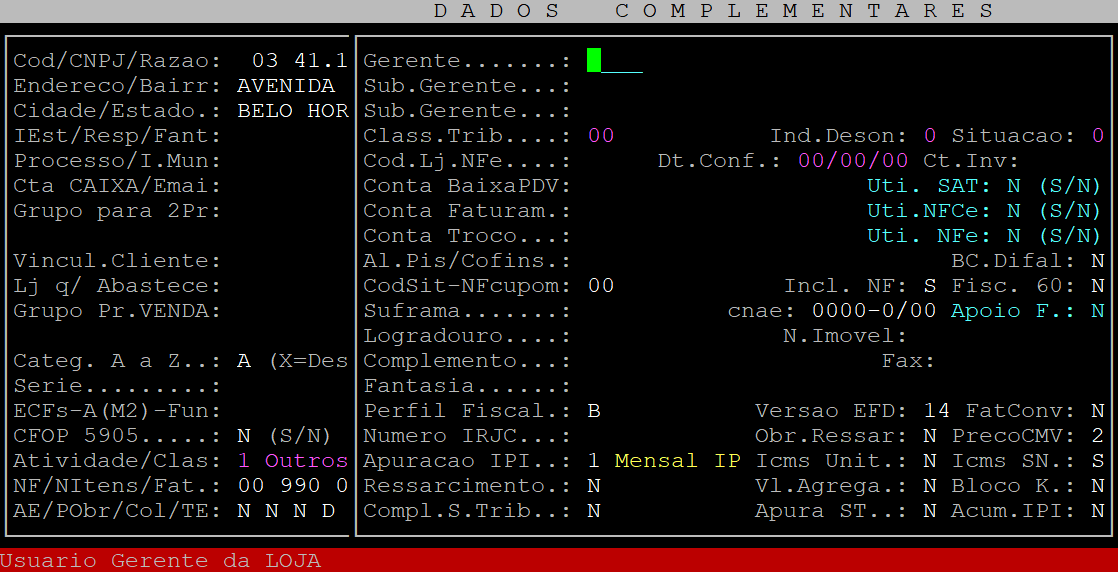This screenshot has height=572, width=1118.
Task: Click the Class.Trib 00 field
Action: click(x=601, y=136)
